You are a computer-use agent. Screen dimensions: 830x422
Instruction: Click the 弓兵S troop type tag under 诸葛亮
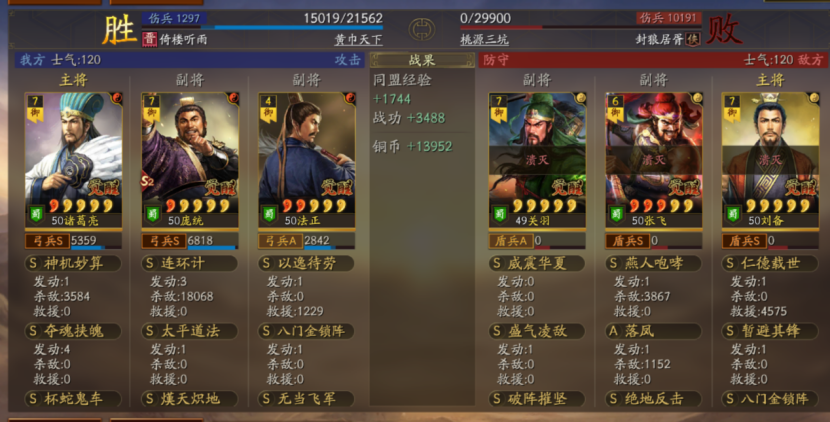(47, 241)
